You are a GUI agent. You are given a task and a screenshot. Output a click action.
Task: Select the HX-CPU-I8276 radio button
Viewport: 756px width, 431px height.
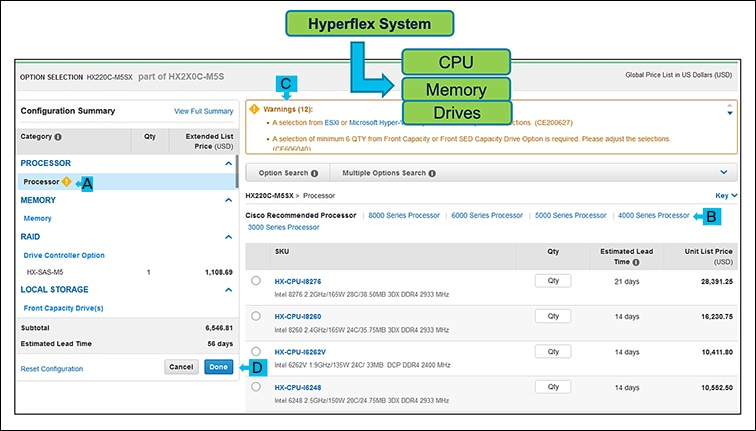pyautogui.click(x=256, y=281)
